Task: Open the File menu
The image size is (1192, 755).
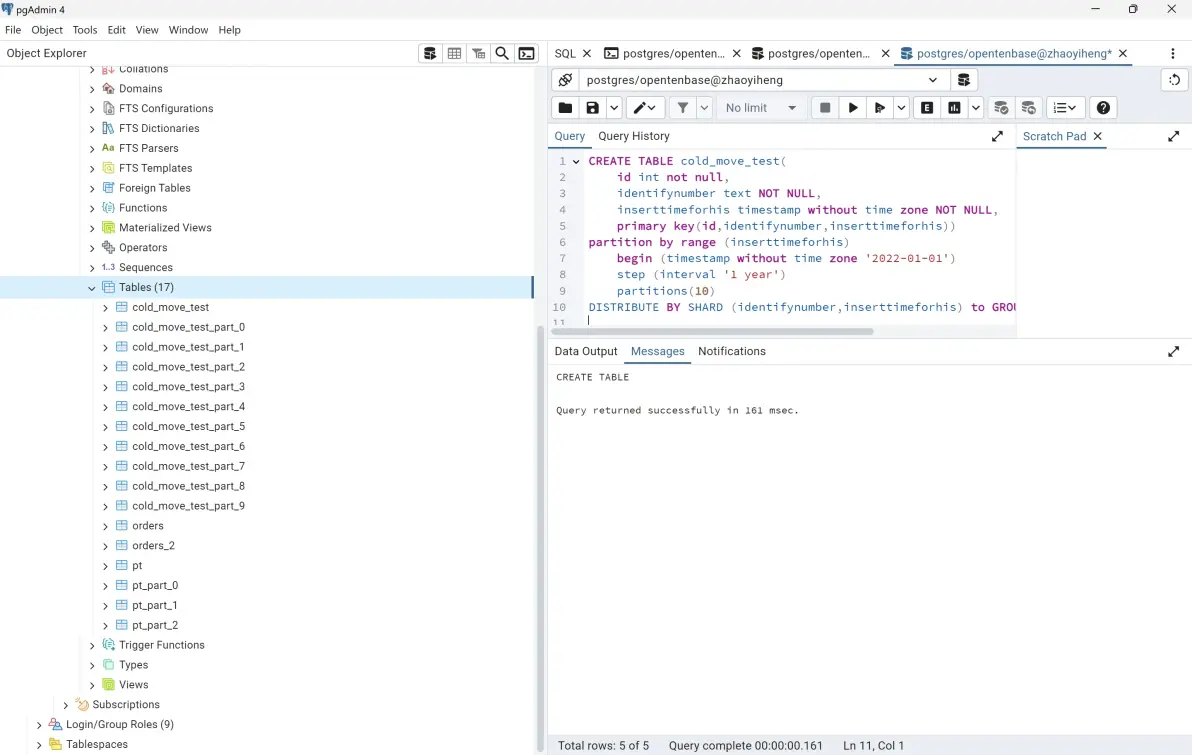Action: coord(13,30)
